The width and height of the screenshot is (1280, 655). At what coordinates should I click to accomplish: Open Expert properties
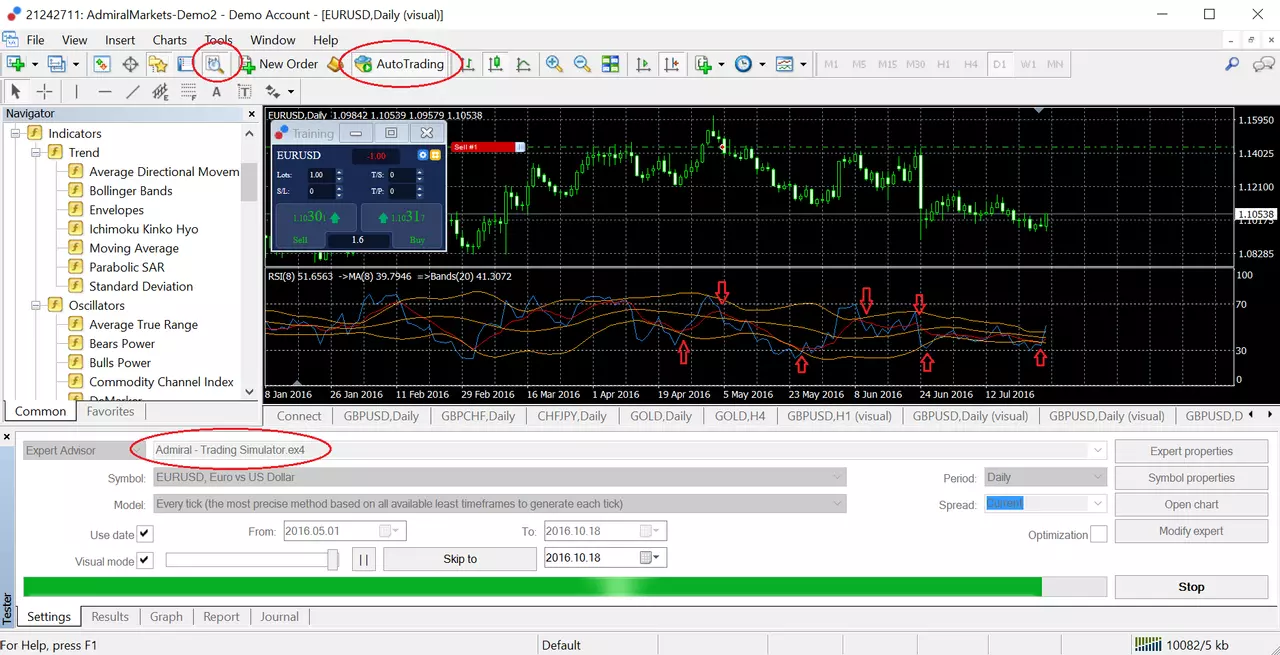(1191, 451)
